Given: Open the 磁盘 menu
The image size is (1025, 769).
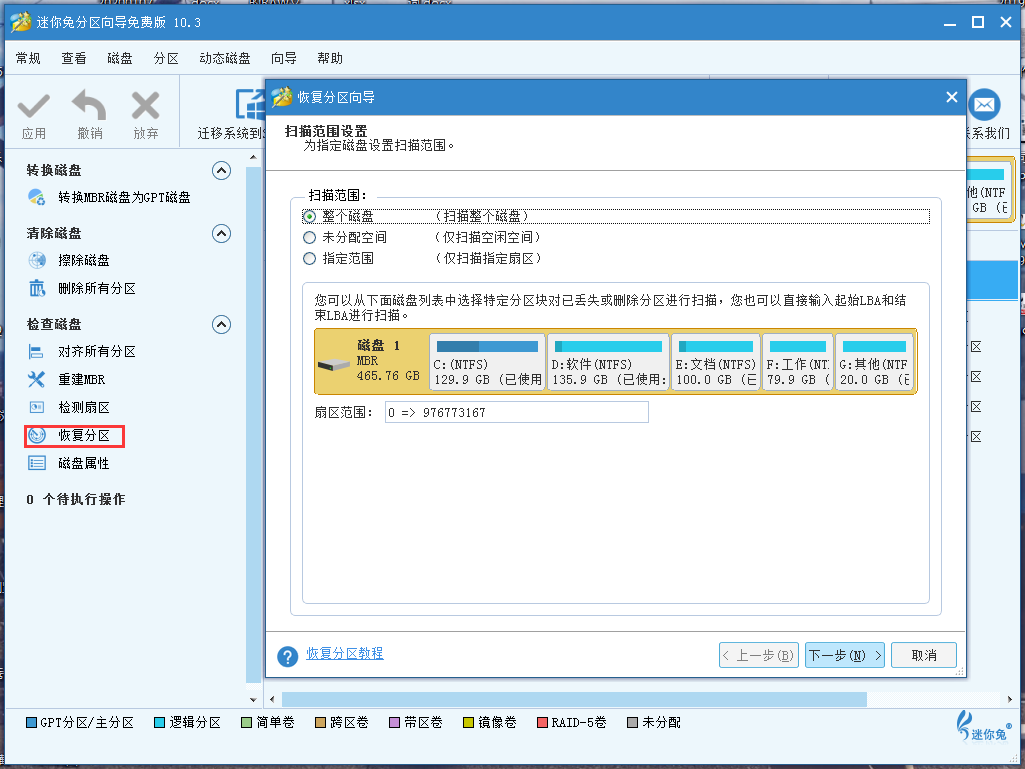Looking at the screenshot, I should [x=120, y=58].
